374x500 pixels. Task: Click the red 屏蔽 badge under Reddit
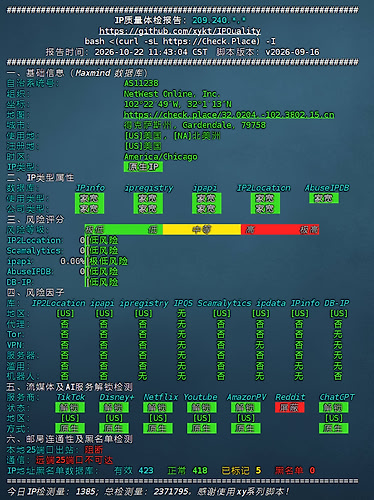tap(290, 408)
